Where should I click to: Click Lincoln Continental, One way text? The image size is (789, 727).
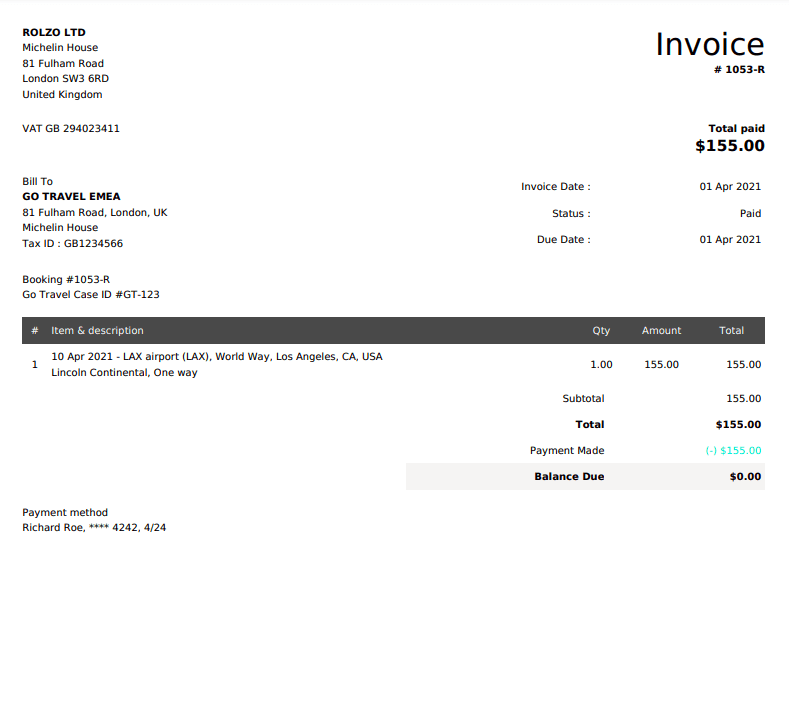point(124,373)
